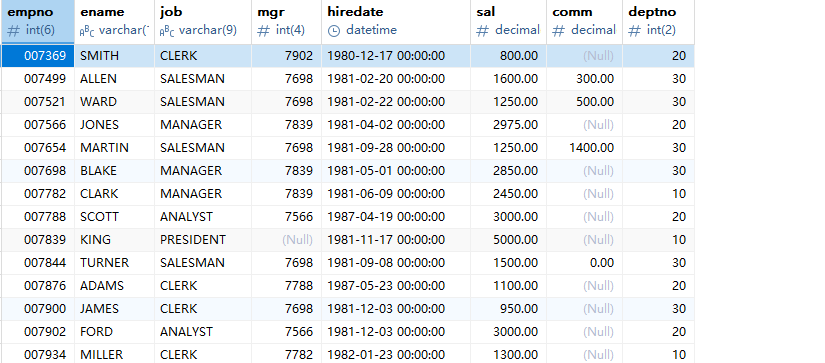Select commission cell 1400.00
825x363 pixels.
point(585,148)
